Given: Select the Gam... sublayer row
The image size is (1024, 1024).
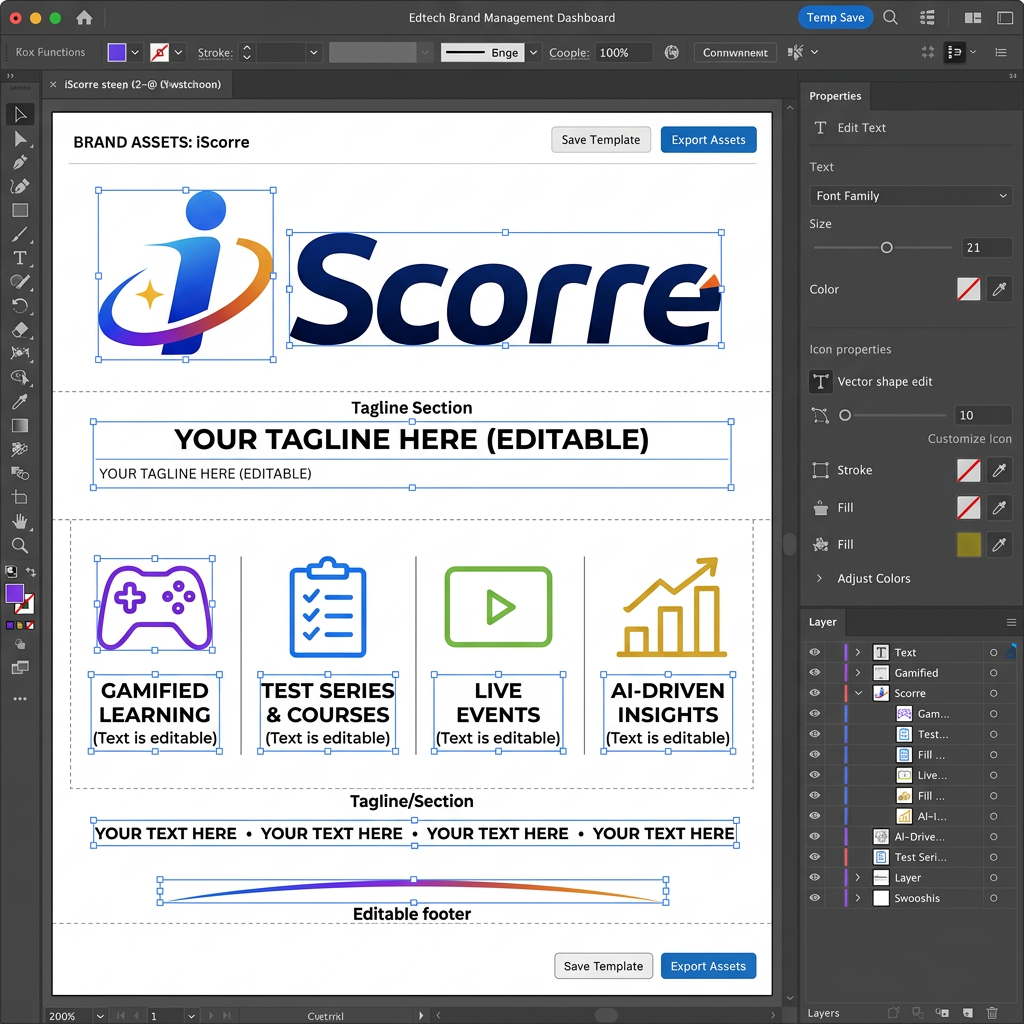Looking at the screenshot, I should point(910,714).
